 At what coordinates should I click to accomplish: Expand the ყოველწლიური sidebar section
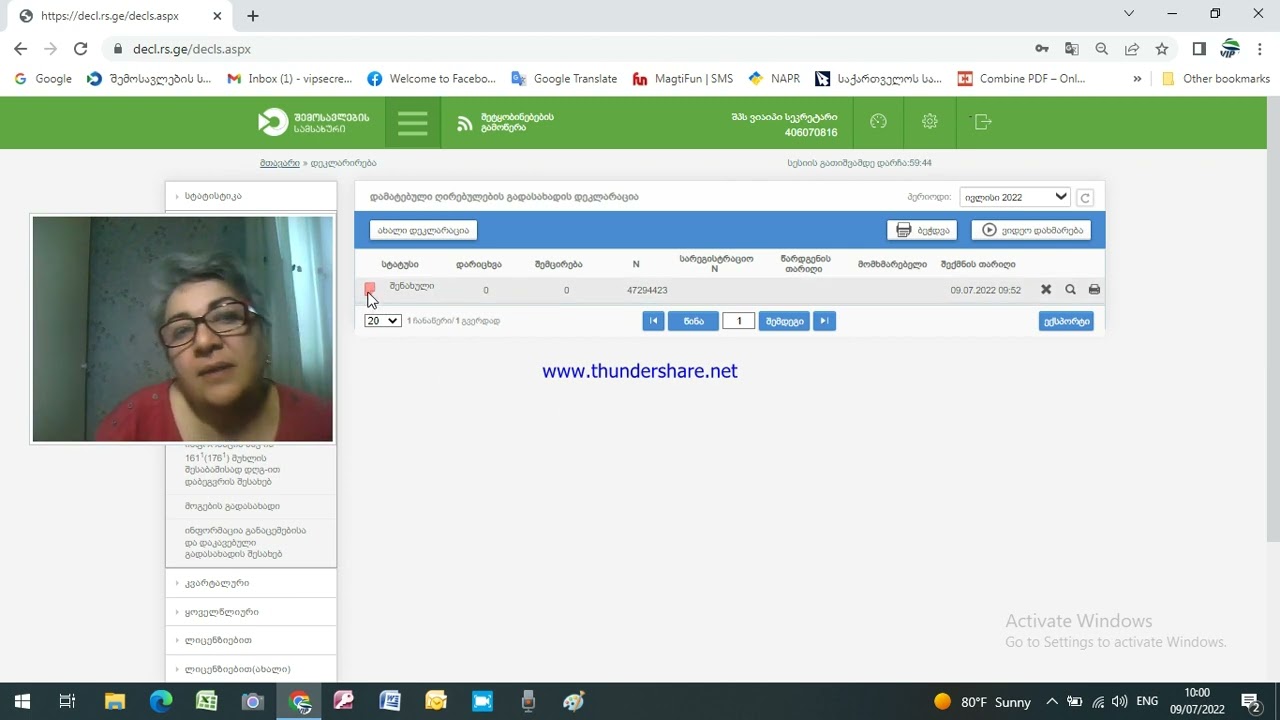[251, 612]
